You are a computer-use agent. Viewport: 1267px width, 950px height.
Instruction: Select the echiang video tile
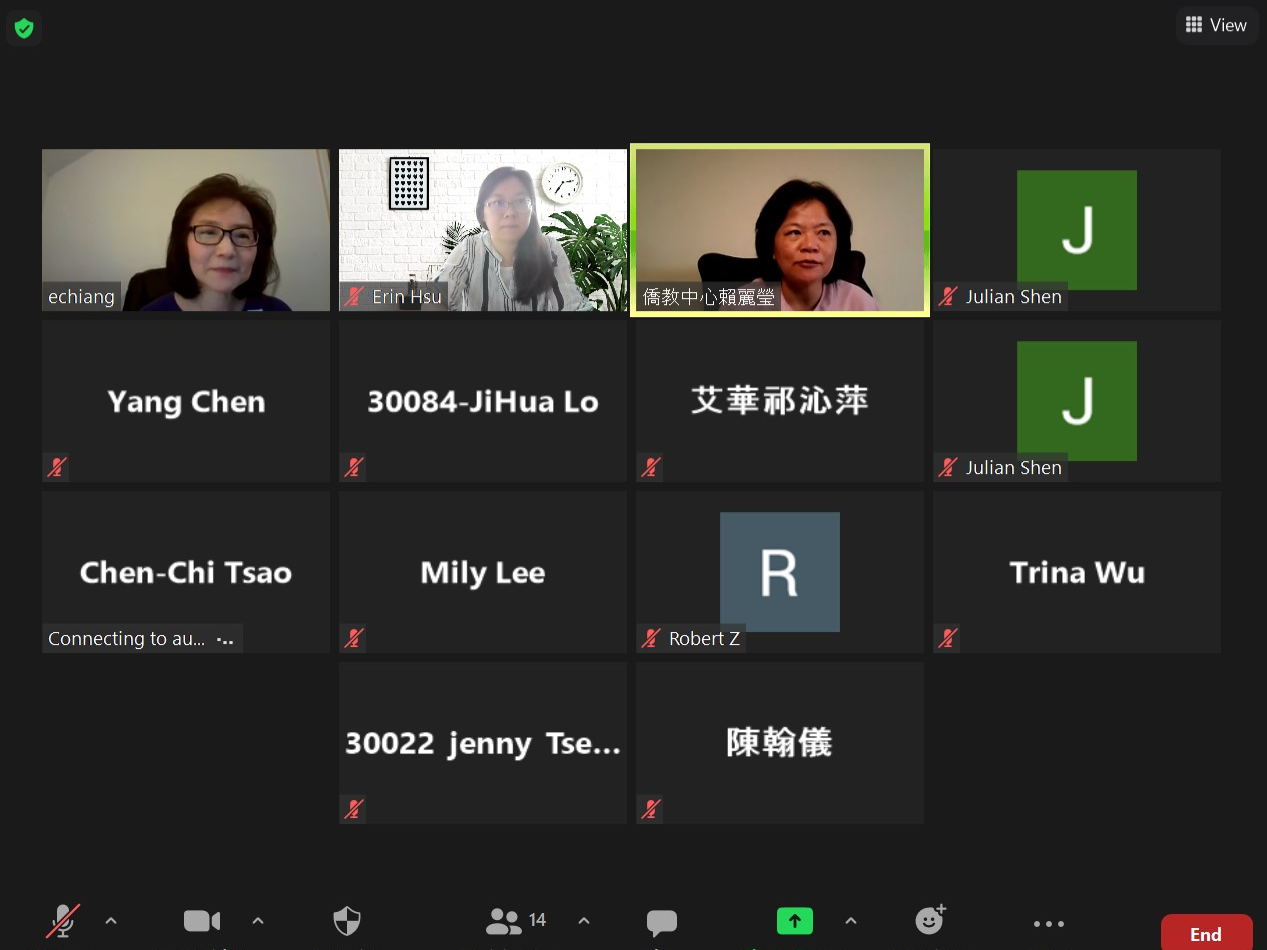click(186, 230)
